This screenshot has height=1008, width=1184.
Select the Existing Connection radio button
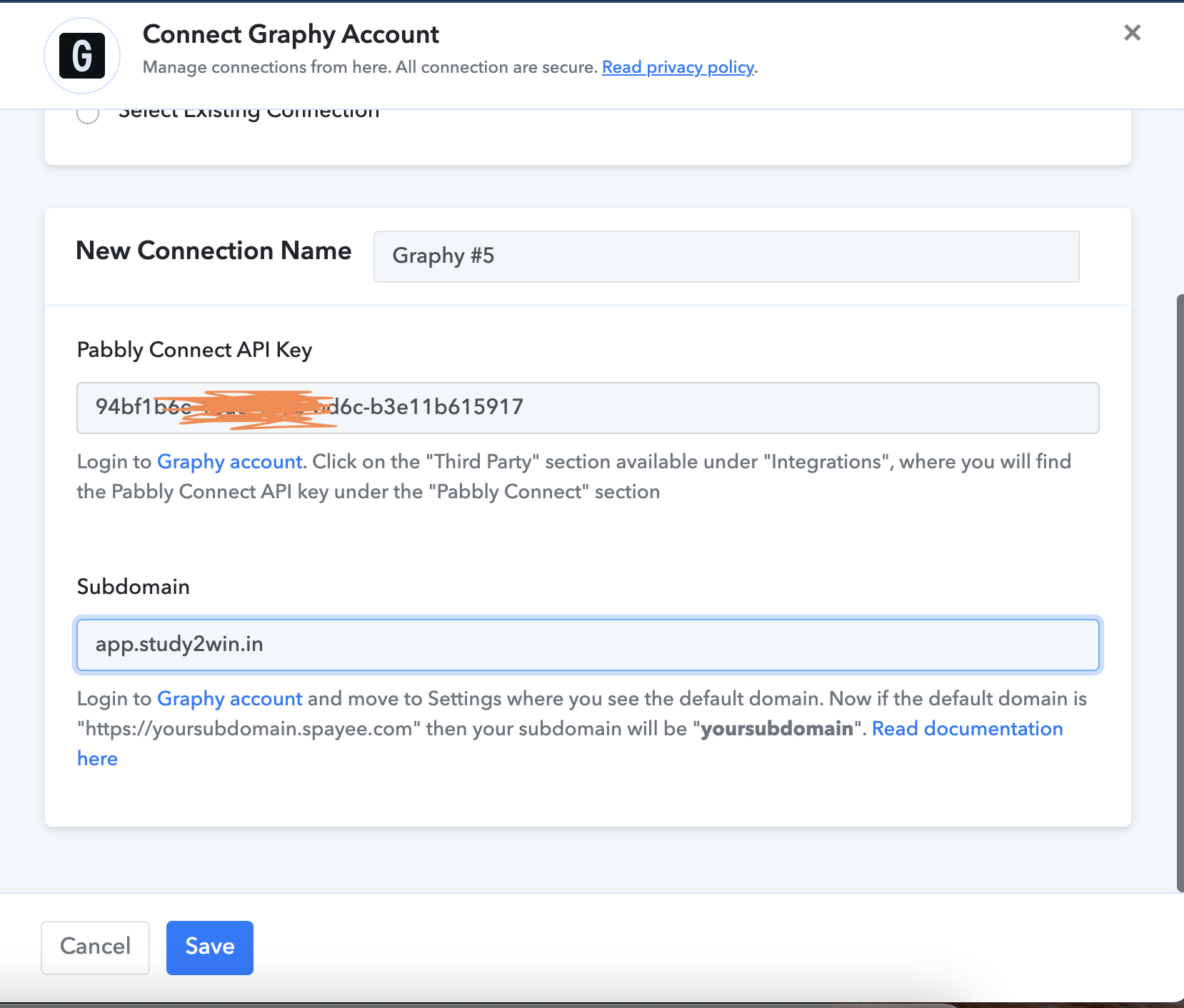(x=88, y=114)
